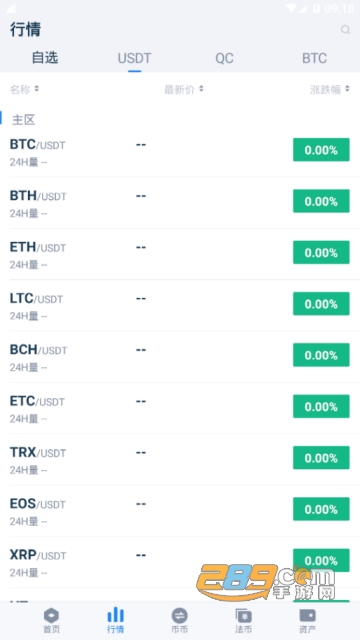Open the TRX/USDT pair row
Viewport: 360px width, 640px height.
(x=180, y=459)
